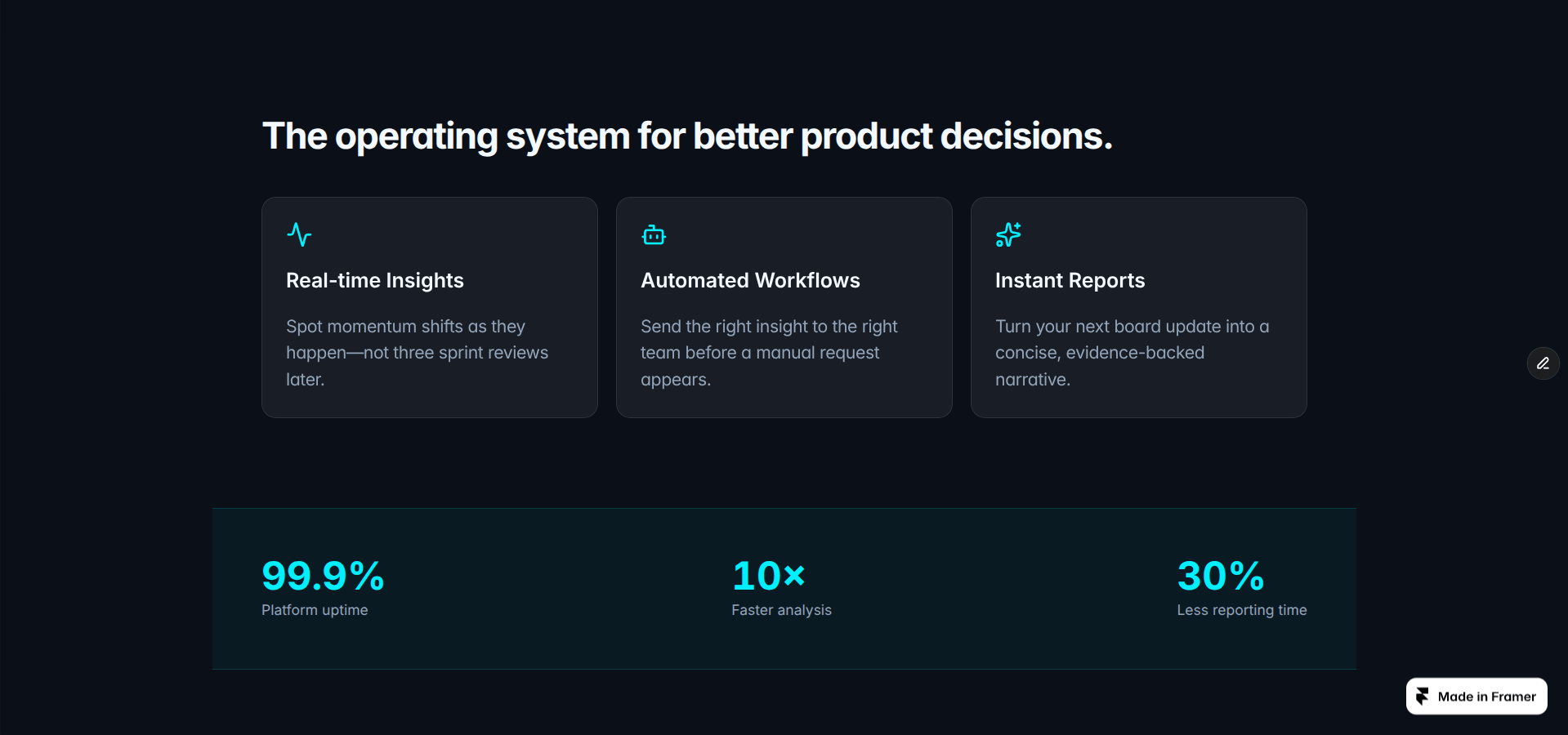Image resolution: width=1568 pixels, height=735 pixels.
Task: Select the Real-time Insights card title
Action: [x=375, y=280]
